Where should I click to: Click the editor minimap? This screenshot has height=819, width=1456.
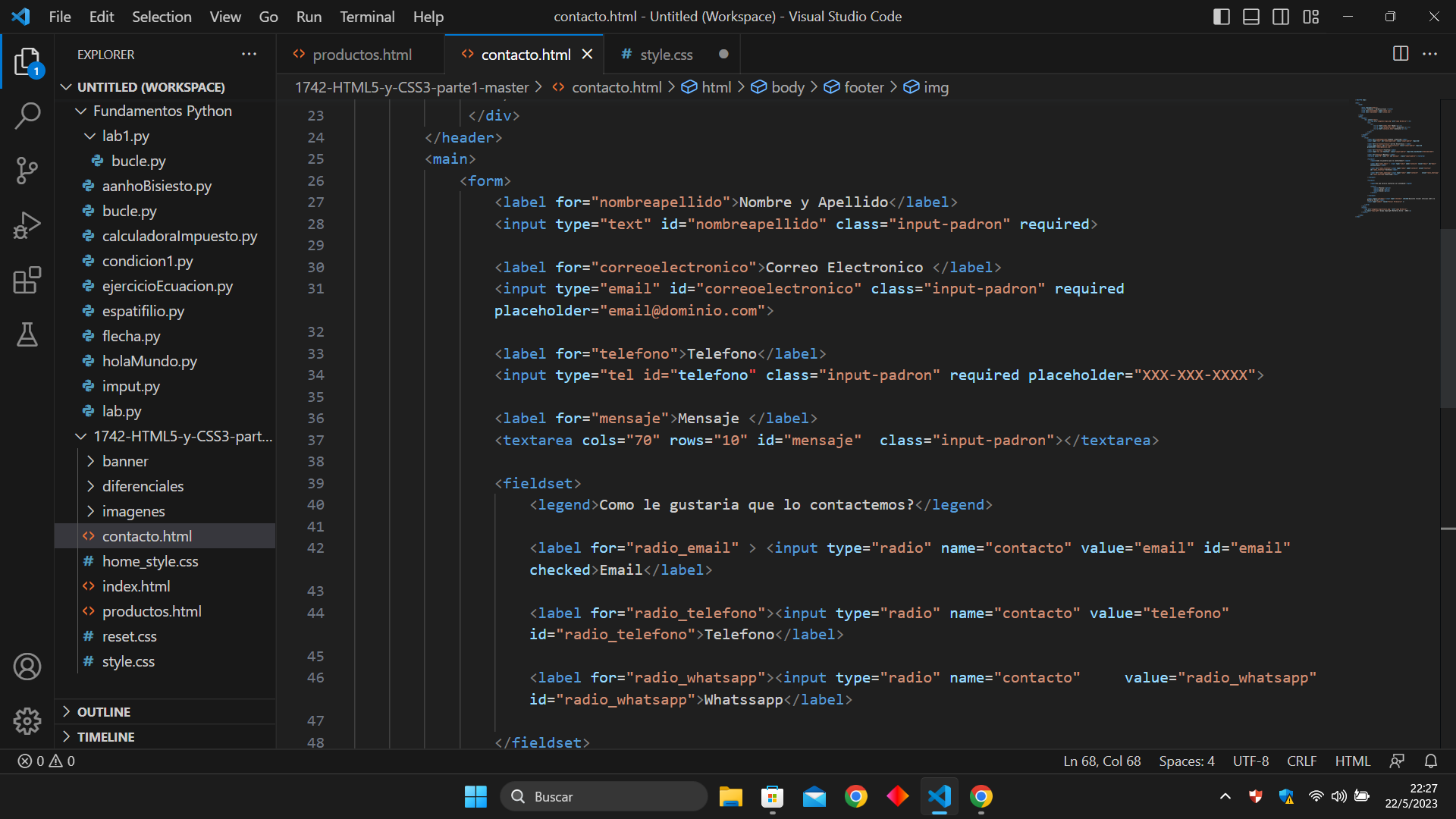(1395, 159)
